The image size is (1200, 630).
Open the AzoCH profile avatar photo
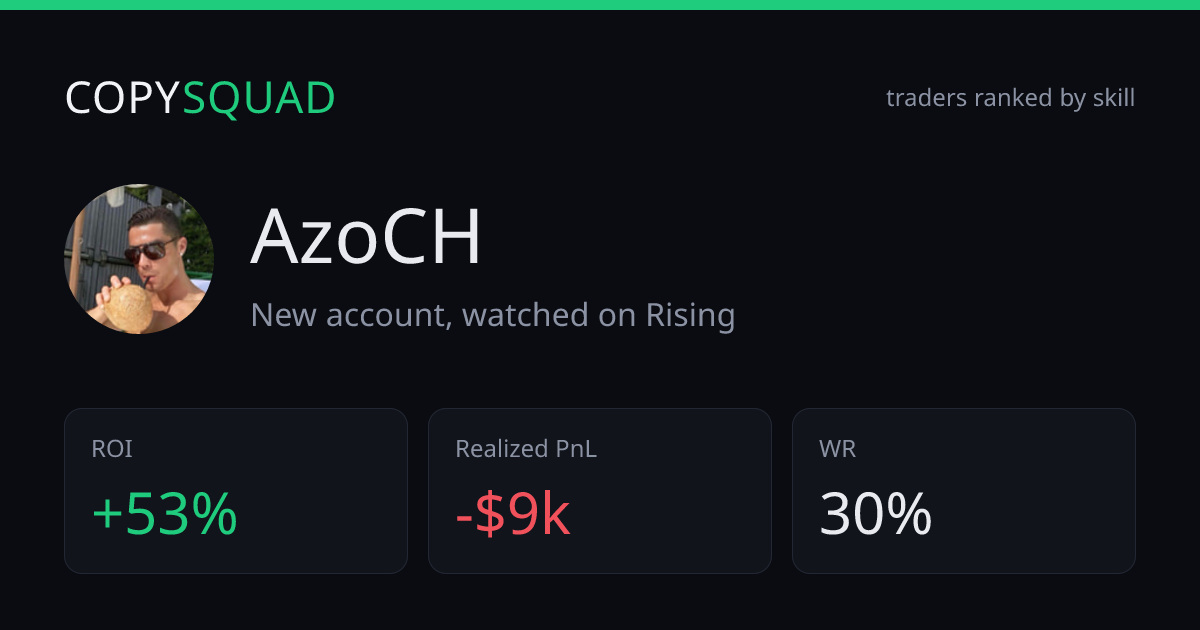click(x=139, y=259)
